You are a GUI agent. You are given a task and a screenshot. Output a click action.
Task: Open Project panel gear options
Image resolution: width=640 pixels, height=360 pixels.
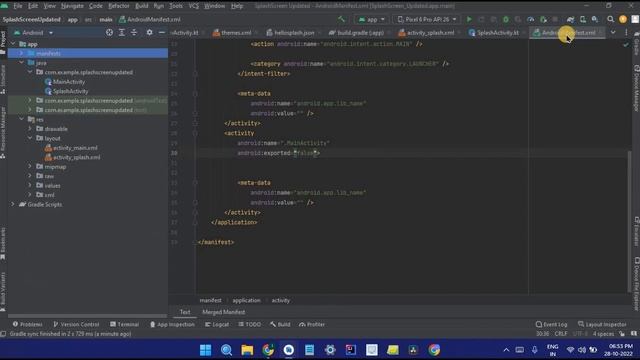pos(149,32)
